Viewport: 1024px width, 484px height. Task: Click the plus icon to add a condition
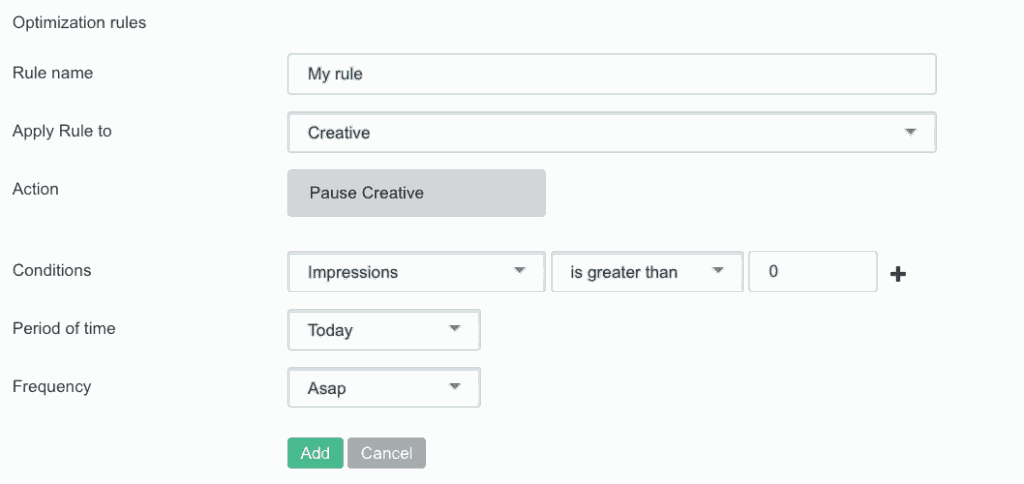pyautogui.click(x=898, y=274)
